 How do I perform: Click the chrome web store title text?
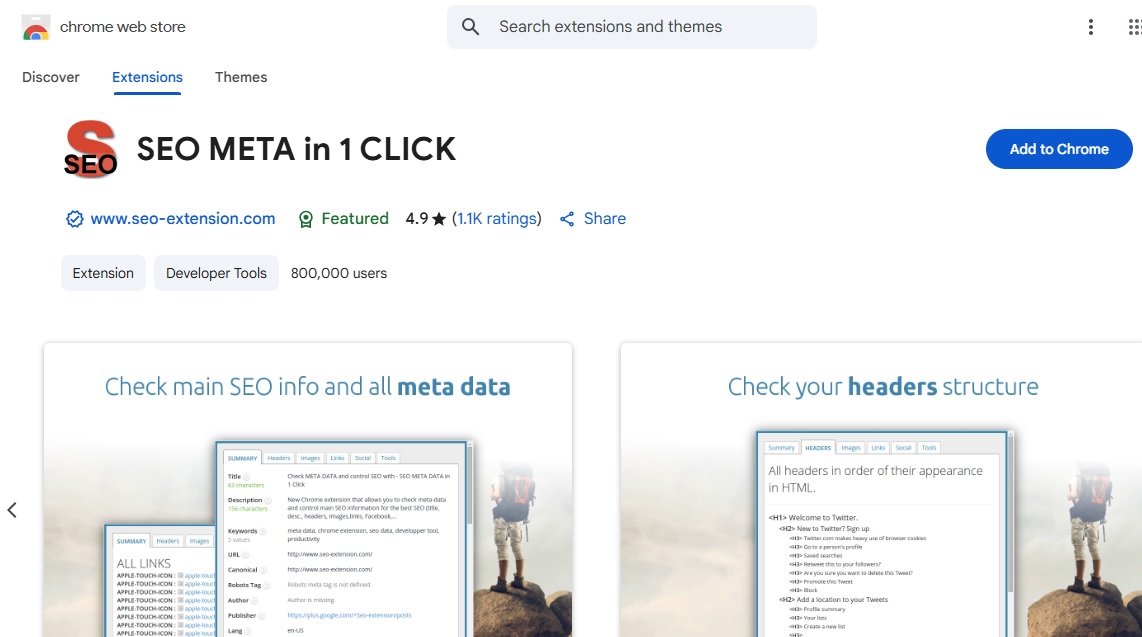[122, 27]
